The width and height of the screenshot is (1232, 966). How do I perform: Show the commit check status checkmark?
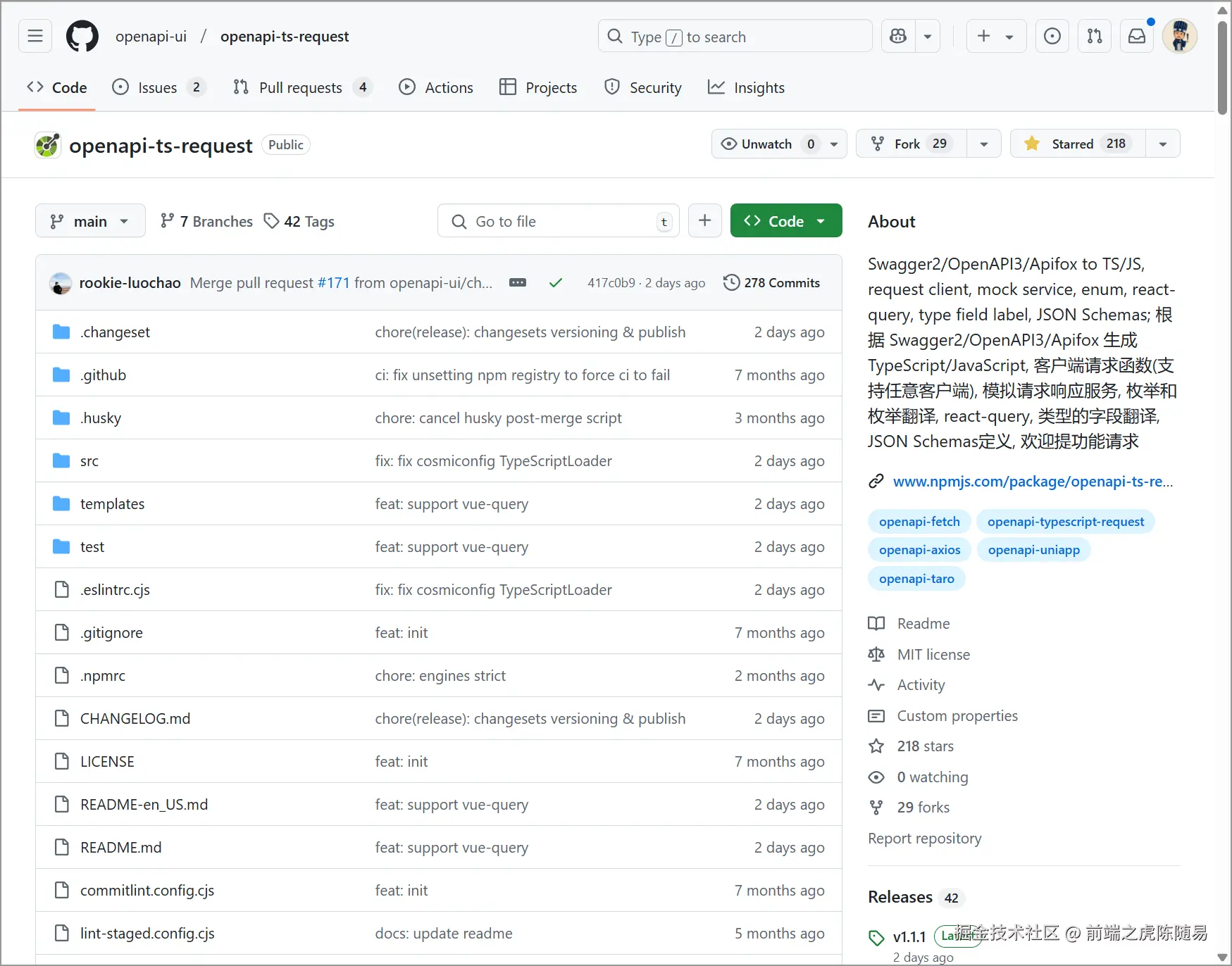tap(556, 282)
